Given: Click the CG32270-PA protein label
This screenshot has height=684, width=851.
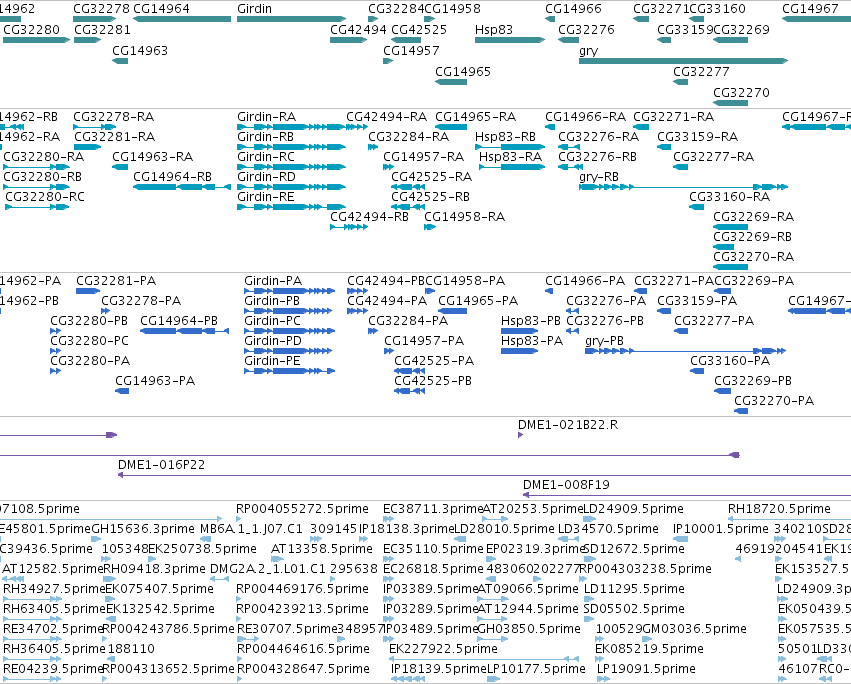Looking at the screenshot, I should click(x=774, y=401).
